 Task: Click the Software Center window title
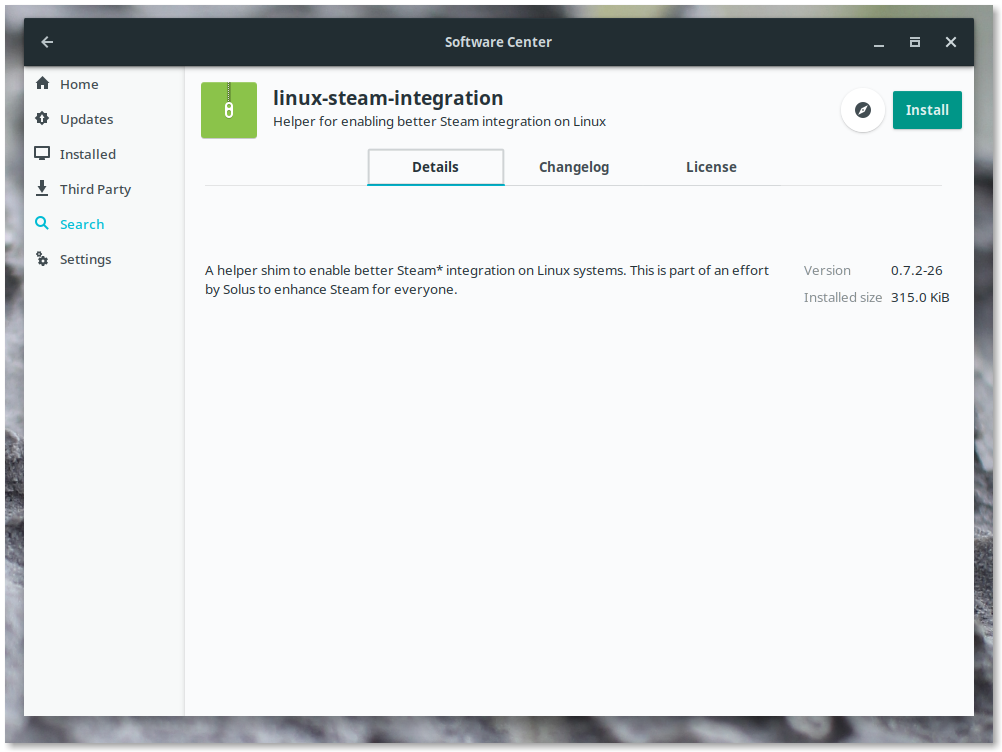[x=498, y=42]
